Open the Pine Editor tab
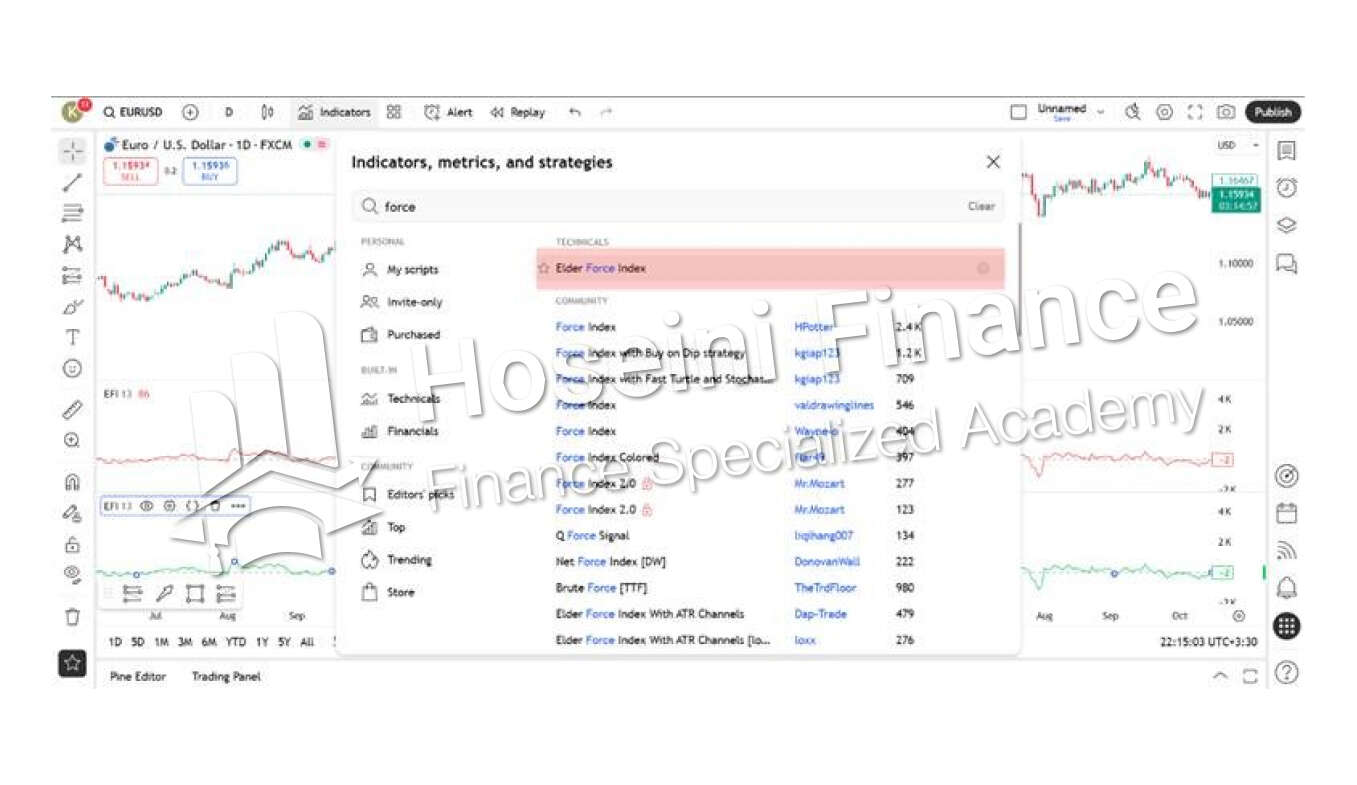Image resolution: width=1357 pixels, height=785 pixels. click(x=137, y=676)
